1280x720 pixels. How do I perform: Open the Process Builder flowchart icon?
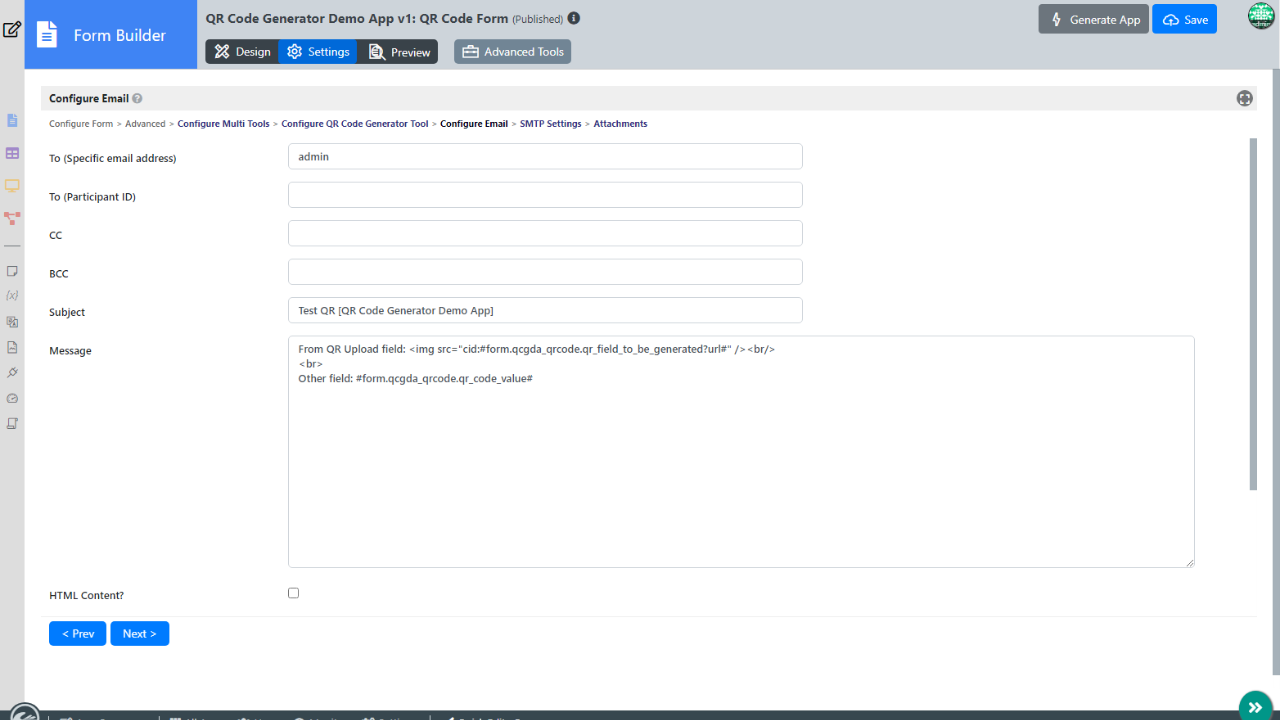pyautogui.click(x=12, y=217)
